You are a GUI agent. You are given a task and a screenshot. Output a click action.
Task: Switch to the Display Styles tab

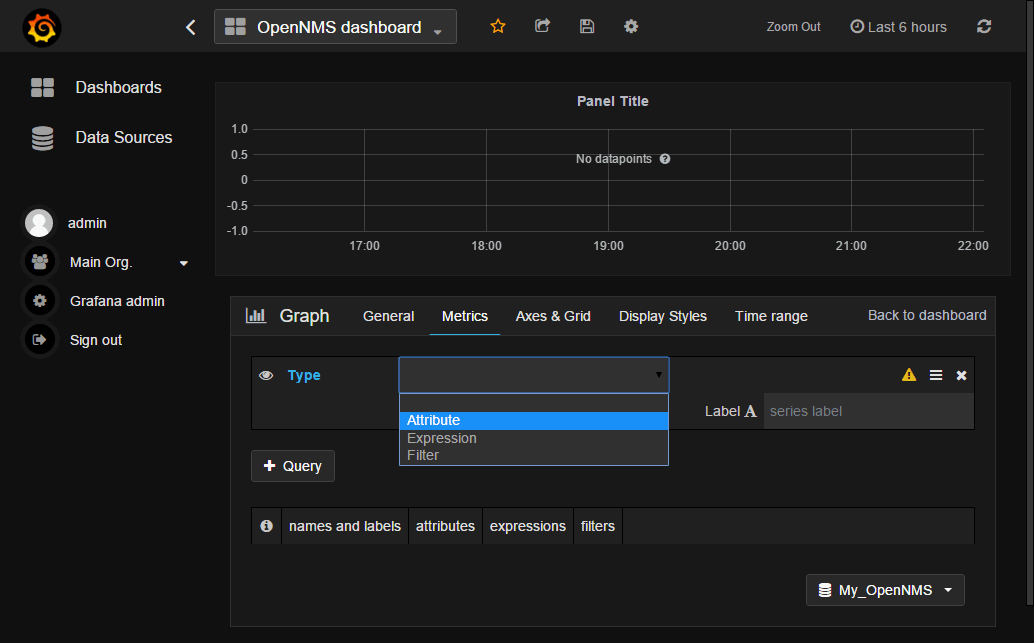coord(663,316)
